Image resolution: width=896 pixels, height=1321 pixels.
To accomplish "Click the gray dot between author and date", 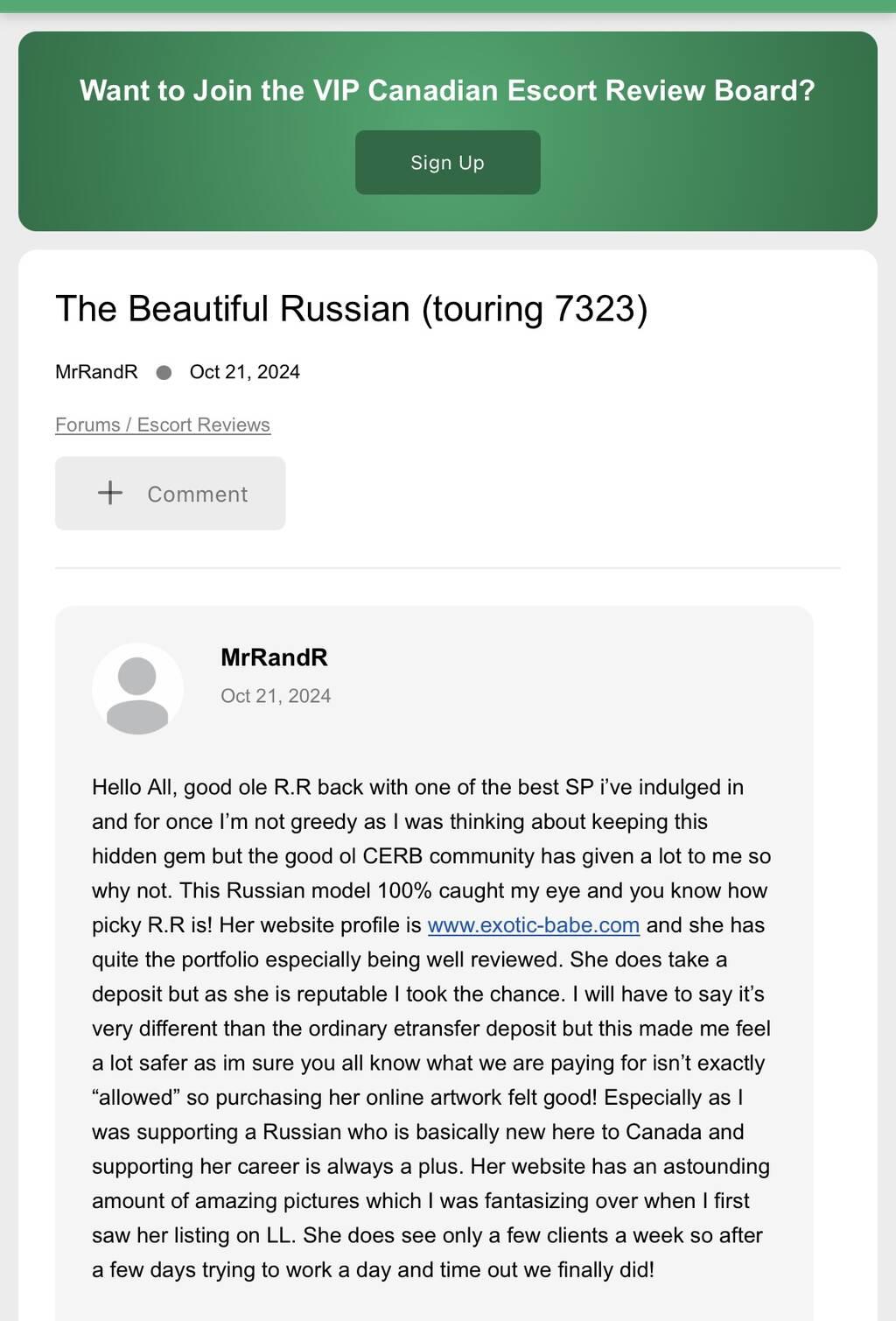I will click(x=164, y=372).
